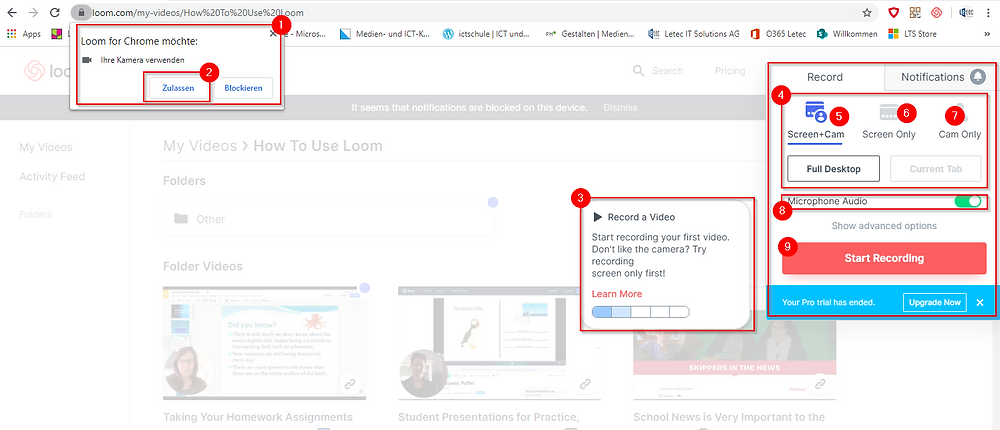Select Full Desktop capture option
The height and width of the screenshot is (430, 1000).
(x=834, y=169)
